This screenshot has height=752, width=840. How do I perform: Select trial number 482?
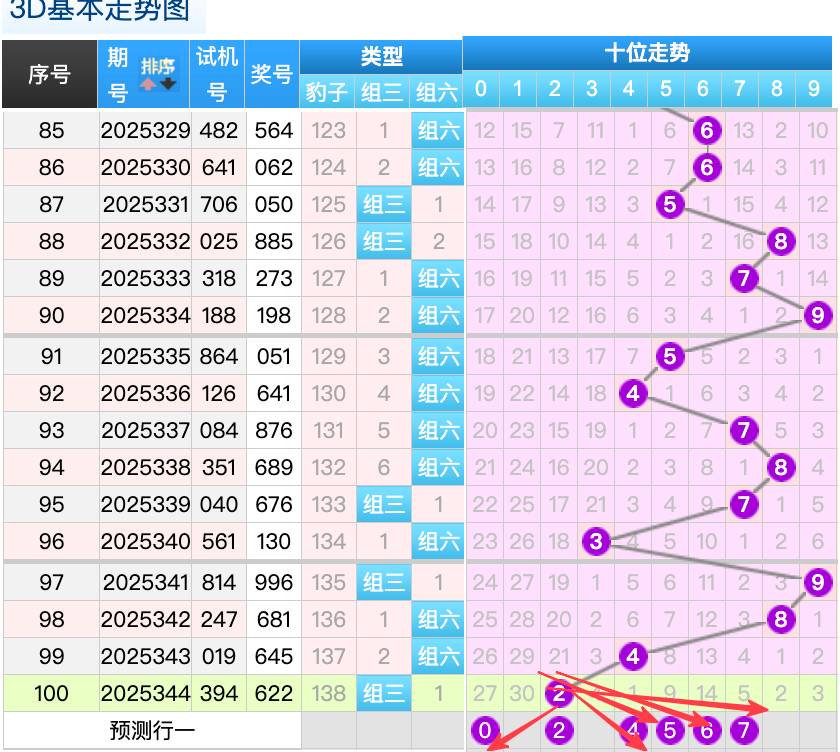(x=219, y=130)
